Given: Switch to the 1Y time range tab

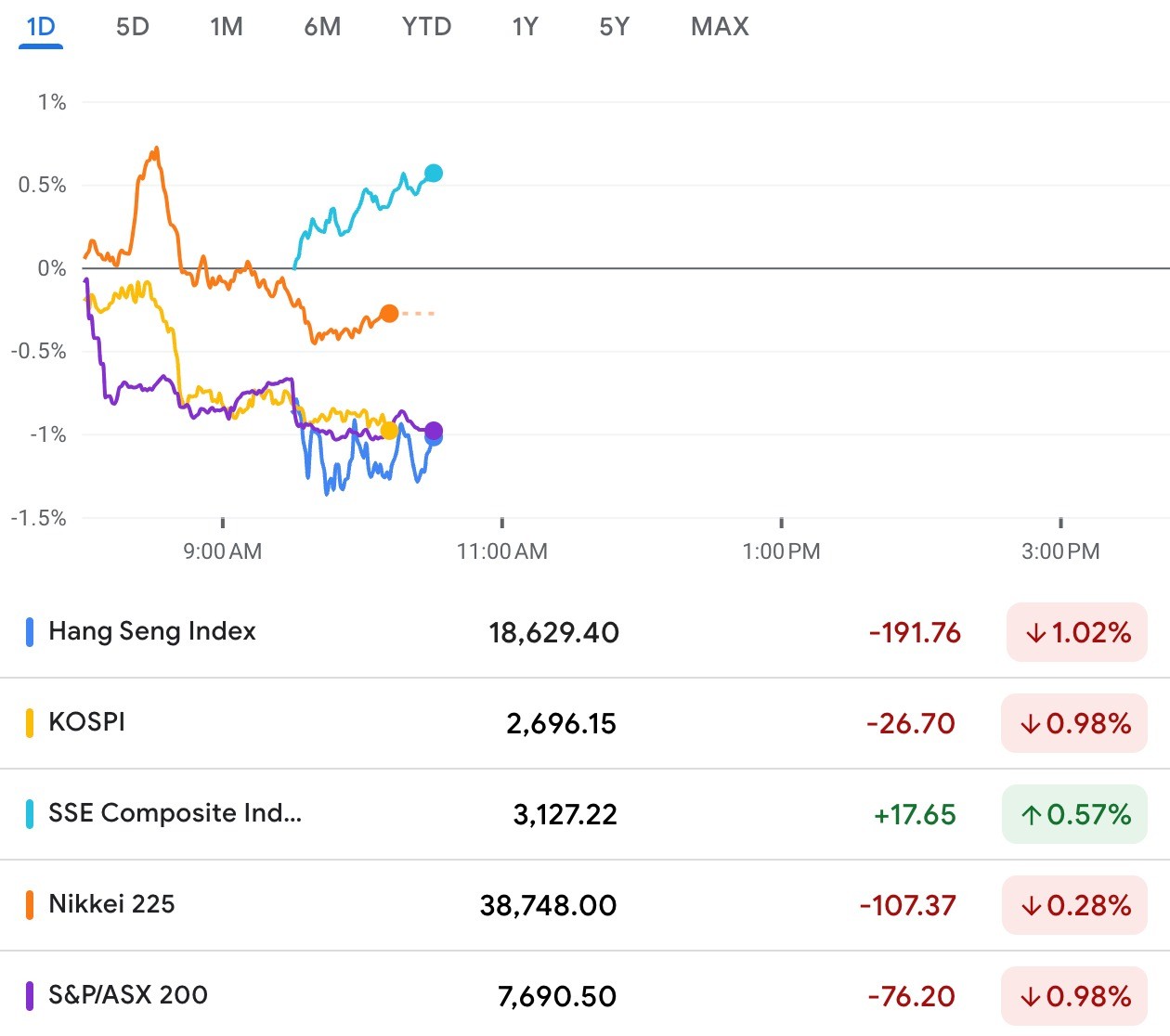Looking at the screenshot, I should click(x=525, y=26).
